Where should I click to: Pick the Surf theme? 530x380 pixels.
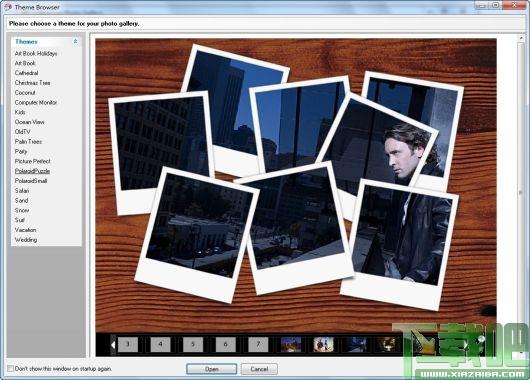pos(20,220)
